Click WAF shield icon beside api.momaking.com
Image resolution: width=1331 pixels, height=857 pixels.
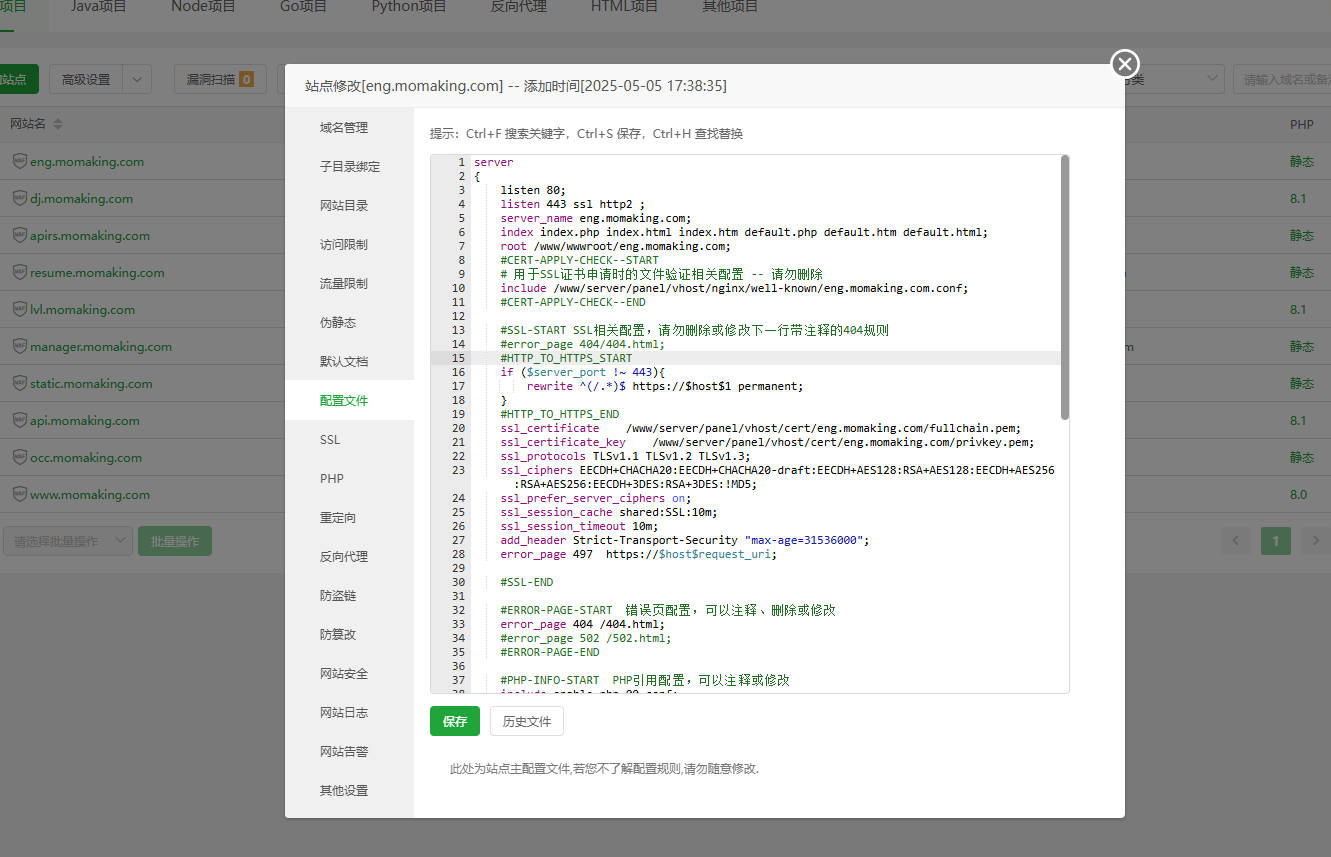click(x=19, y=420)
